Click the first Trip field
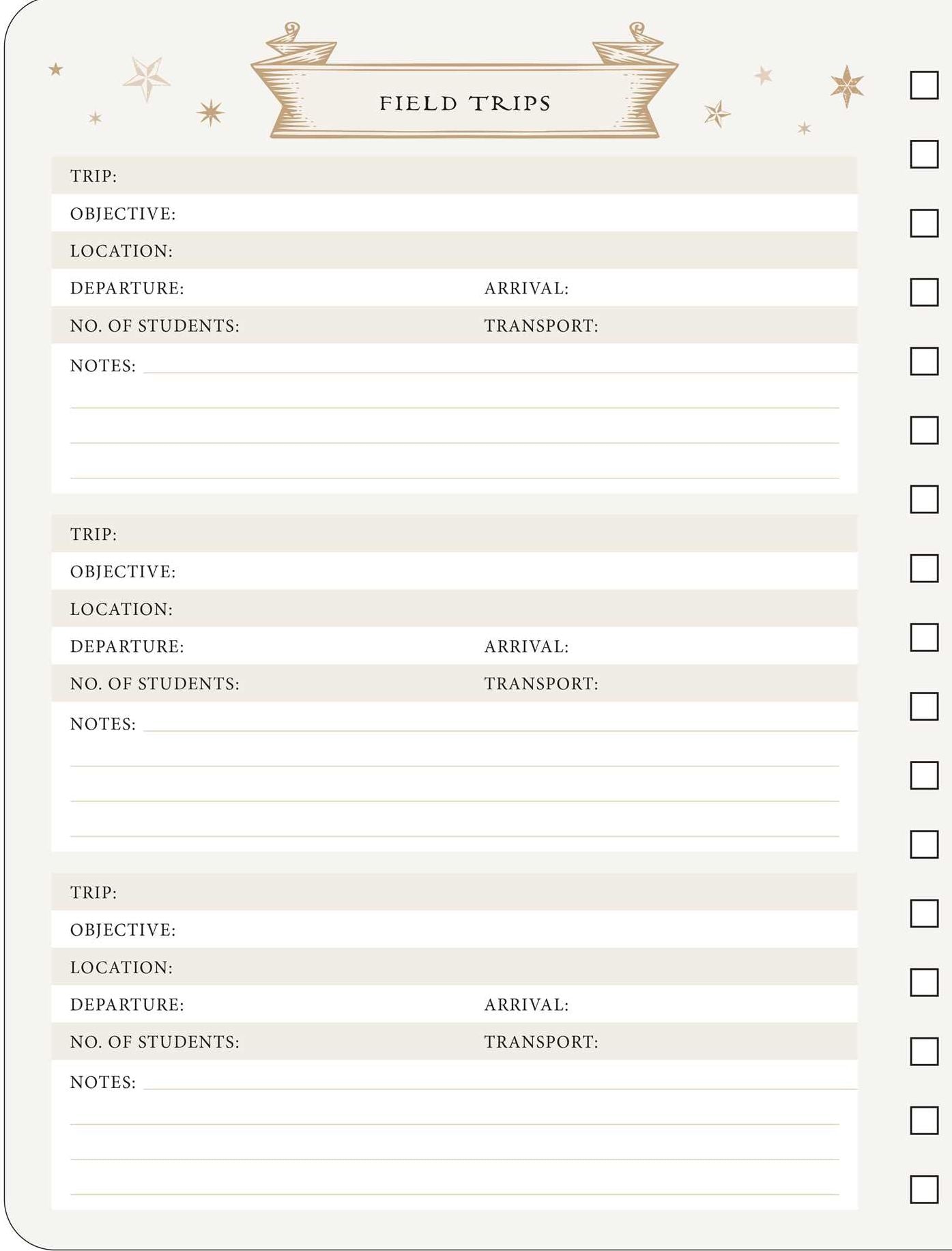Image resolution: width=952 pixels, height=1251 pixels. [x=455, y=175]
